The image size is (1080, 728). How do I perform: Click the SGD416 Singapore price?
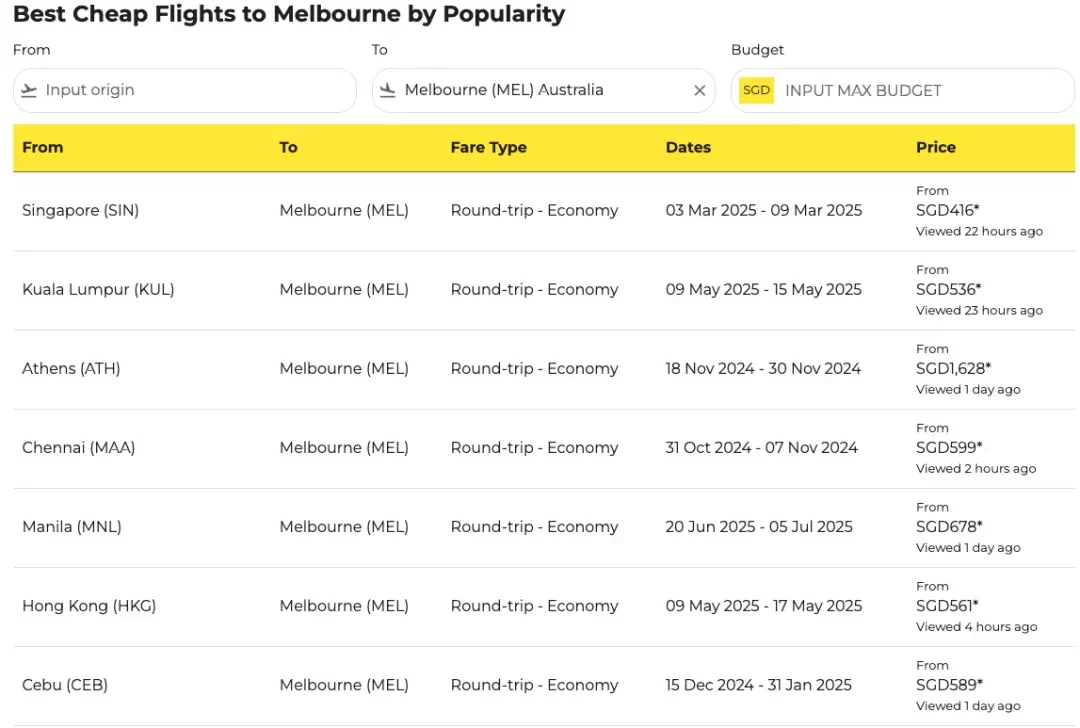[x=947, y=210]
